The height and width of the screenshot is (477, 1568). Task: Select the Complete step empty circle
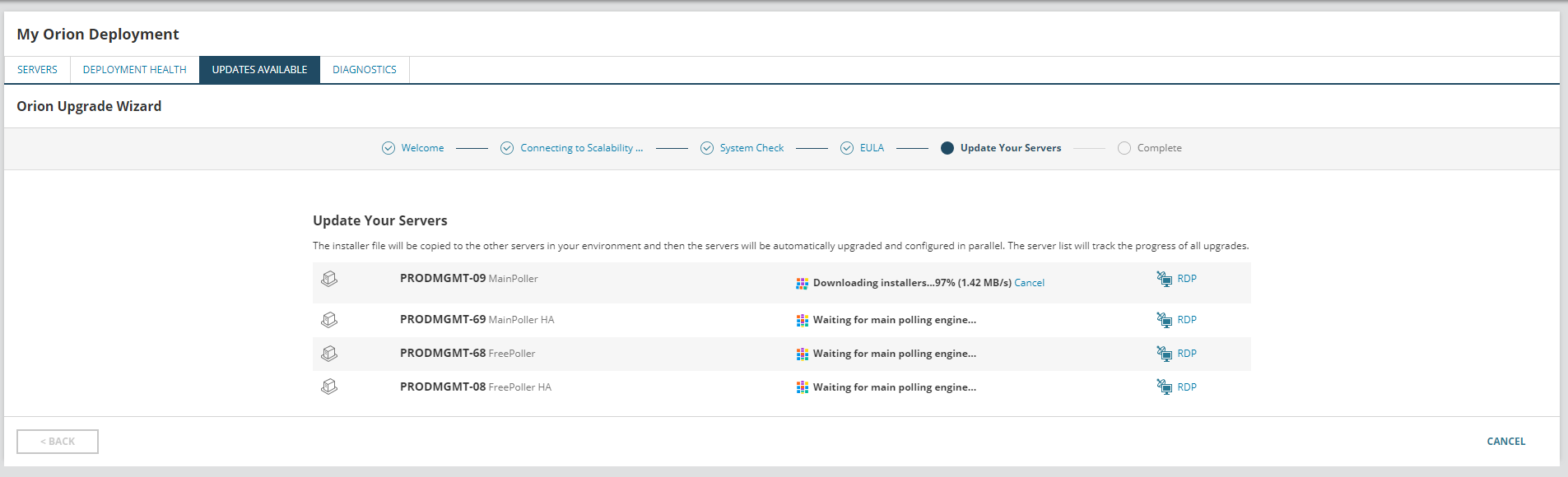click(x=1124, y=148)
